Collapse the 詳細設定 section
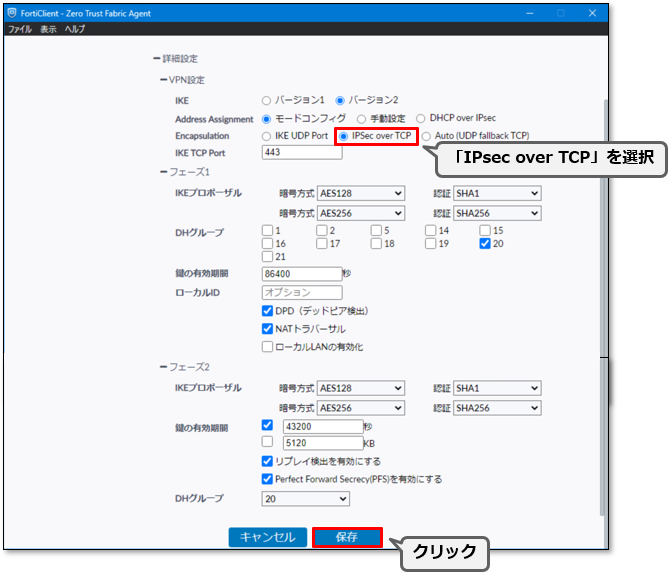Viewport: 672px width, 580px height. click(x=156, y=60)
